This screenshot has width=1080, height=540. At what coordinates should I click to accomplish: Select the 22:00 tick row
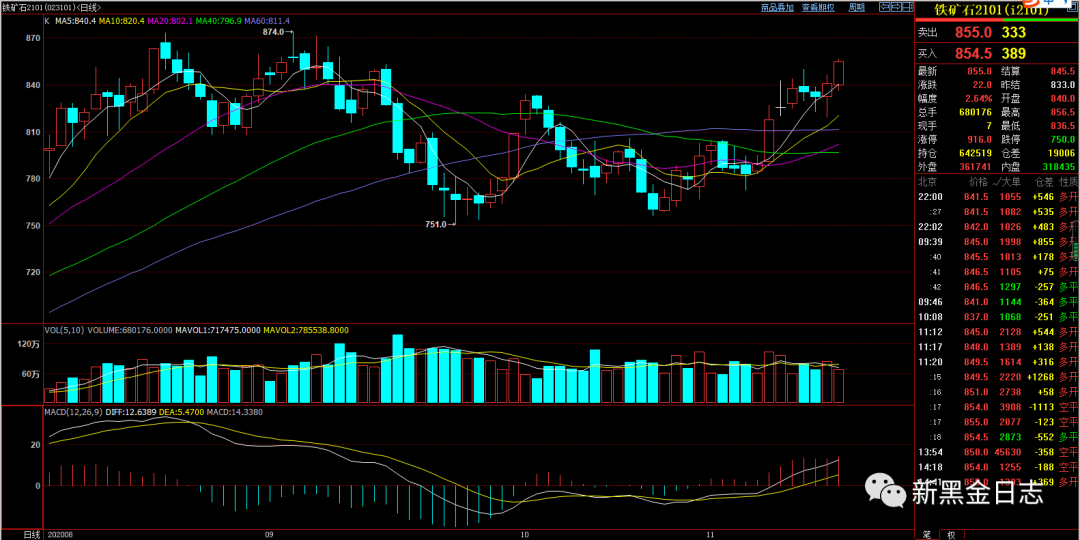(x=997, y=197)
